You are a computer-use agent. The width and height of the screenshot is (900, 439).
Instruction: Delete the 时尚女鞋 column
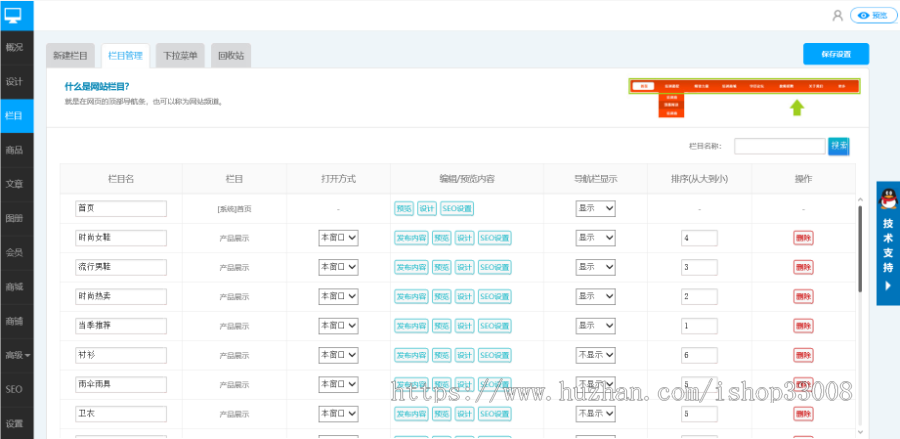click(x=803, y=238)
